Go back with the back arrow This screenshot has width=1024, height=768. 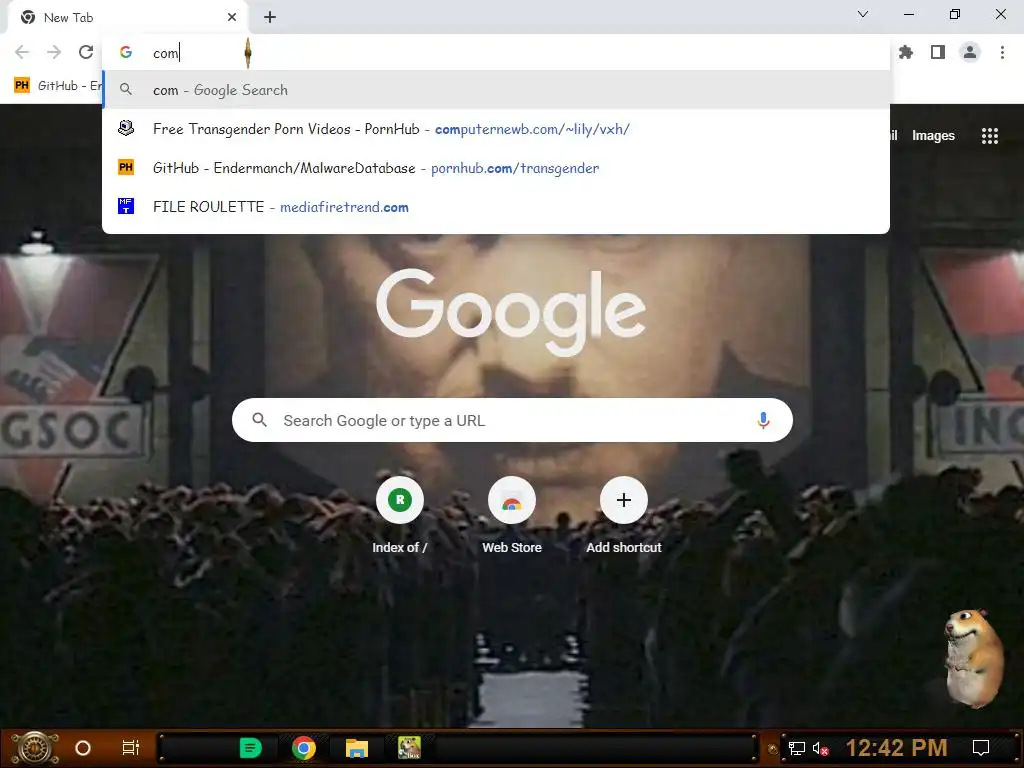point(22,52)
